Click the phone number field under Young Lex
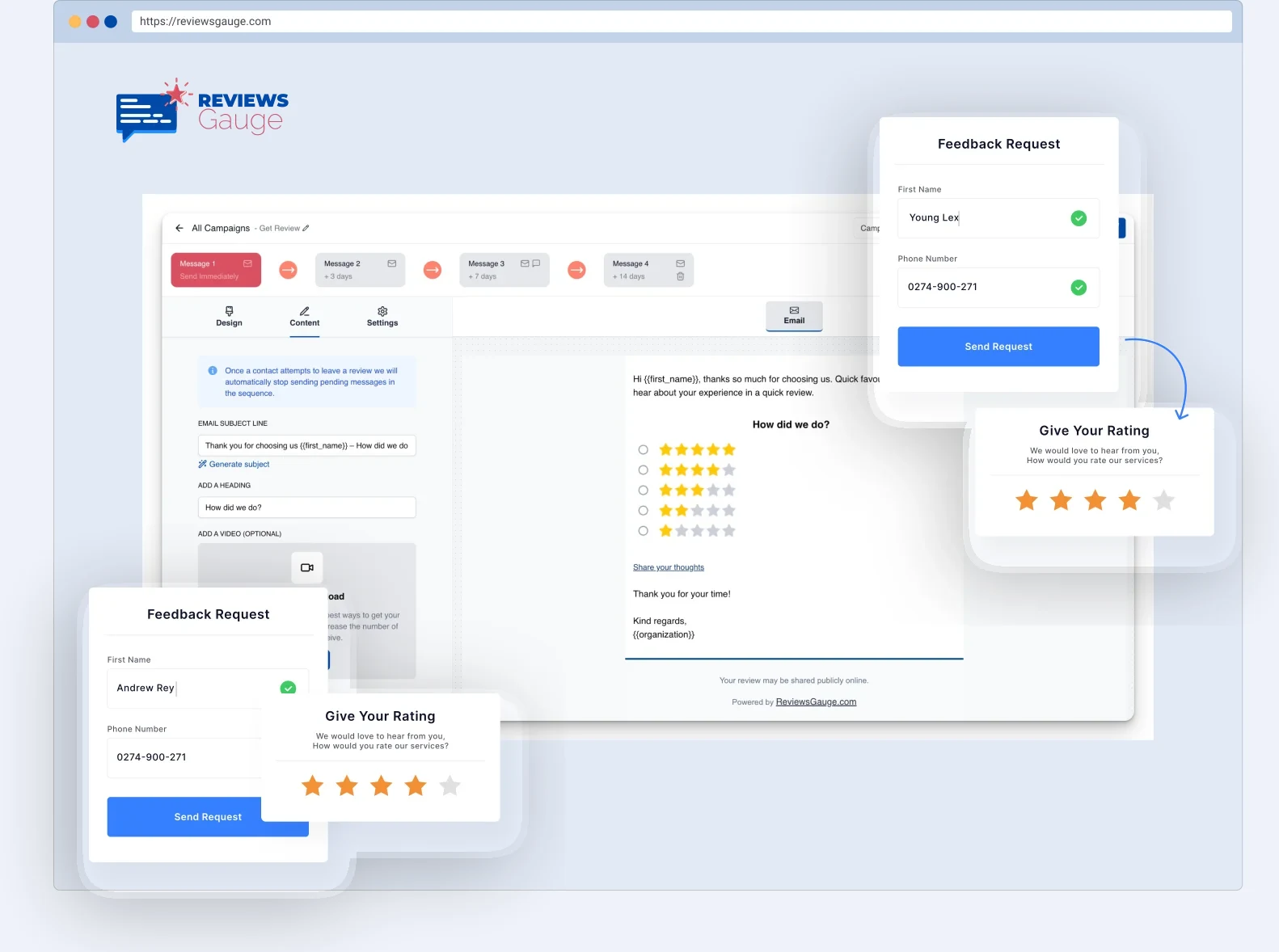Image resolution: width=1279 pixels, height=952 pixels. [x=998, y=288]
